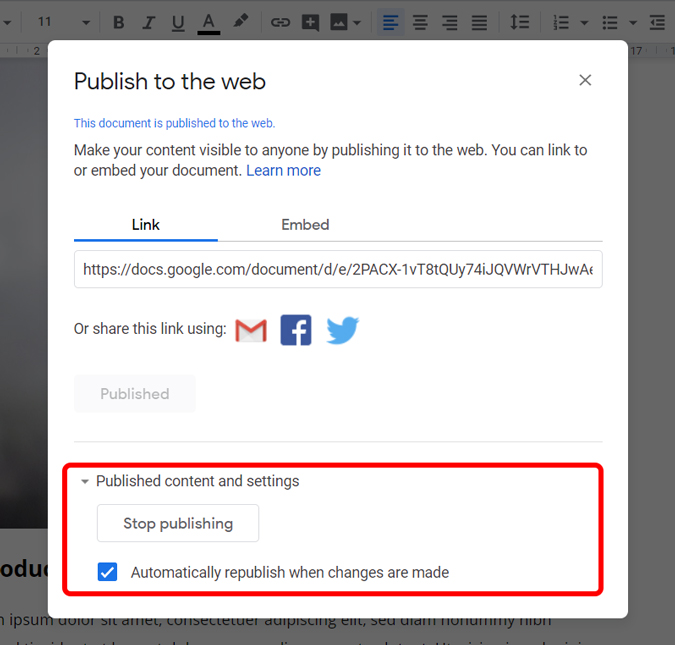The width and height of the screenshot is (675, 645).
Task: Click the 'Publish to the web' heading
Action: pyautogui.click(x=170, y=81)
